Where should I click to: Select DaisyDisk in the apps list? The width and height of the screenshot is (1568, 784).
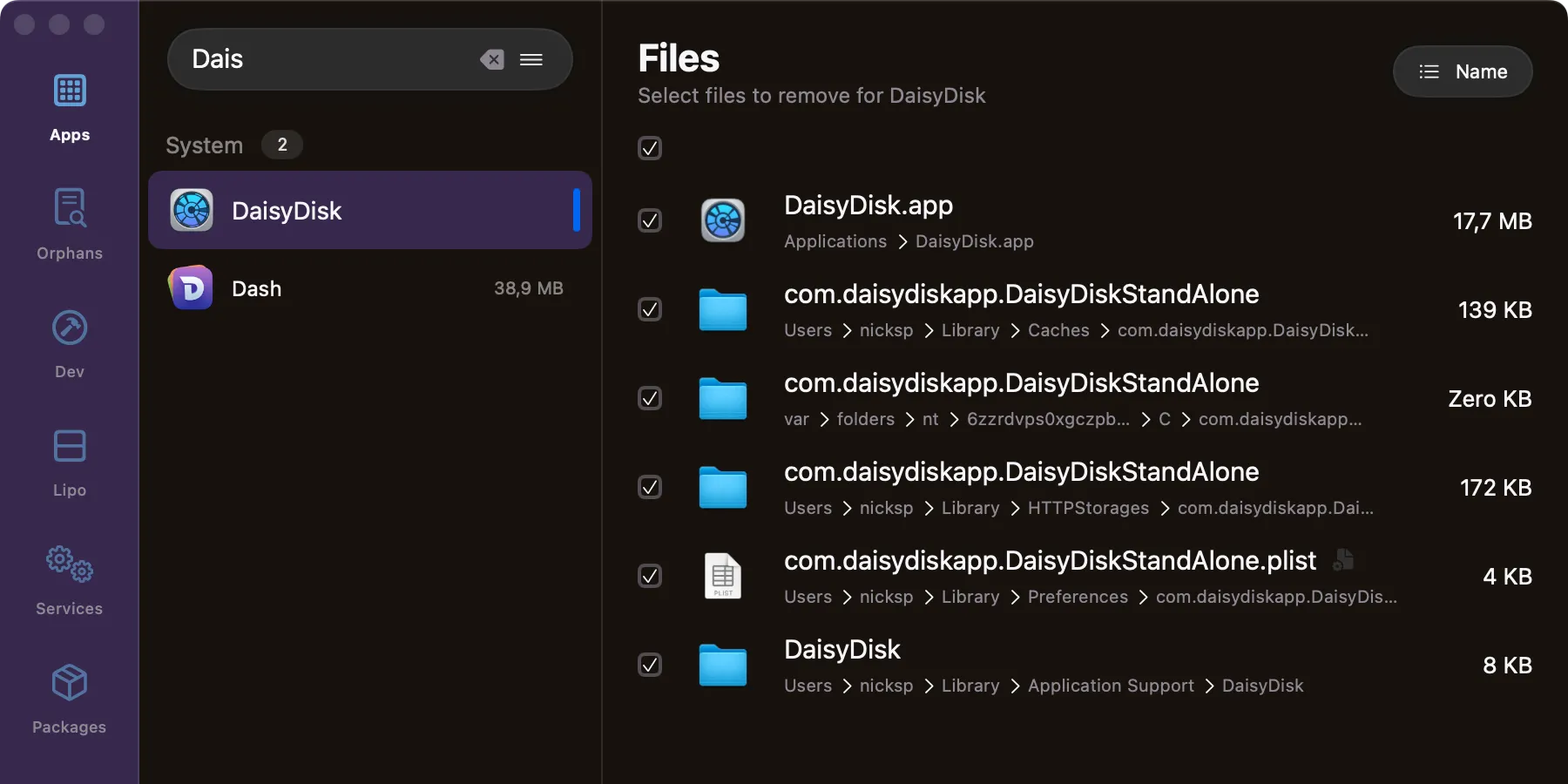pyautogui.click(x=370, y=210)
